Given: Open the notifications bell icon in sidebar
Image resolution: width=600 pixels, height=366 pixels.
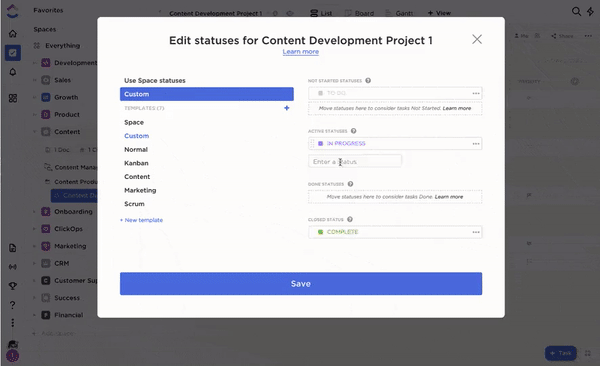Looking at the screenshot, I should 13,72.
